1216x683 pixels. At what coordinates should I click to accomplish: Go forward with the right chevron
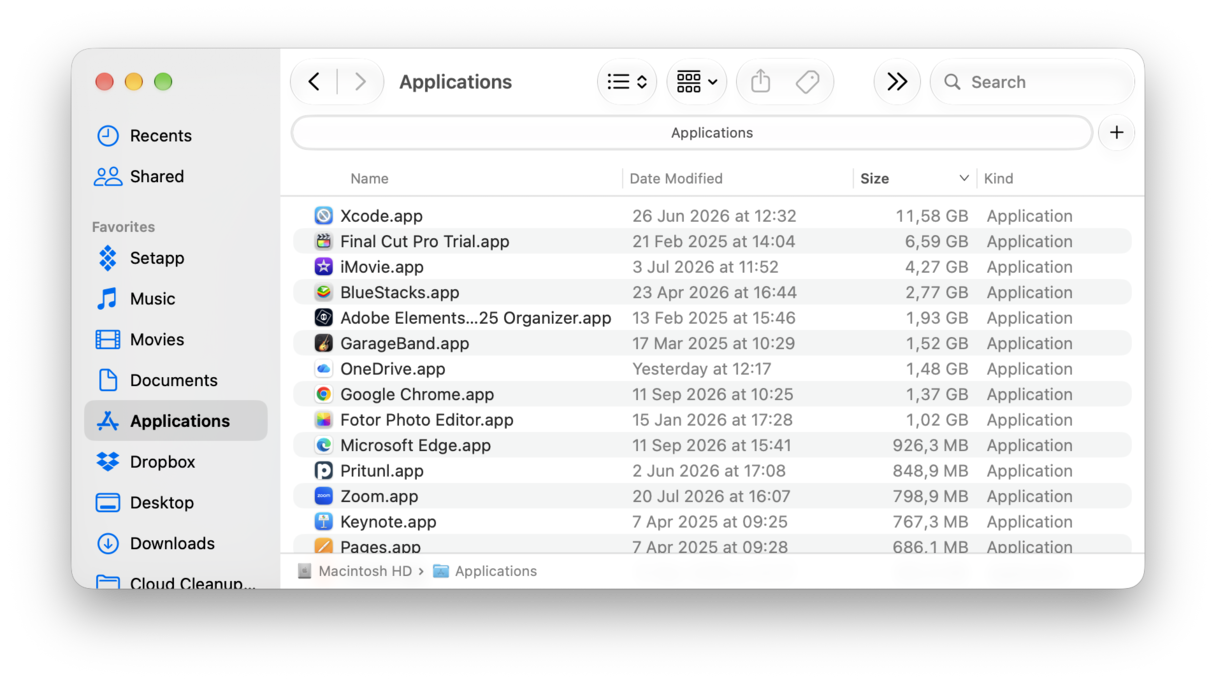pos(360,82)
